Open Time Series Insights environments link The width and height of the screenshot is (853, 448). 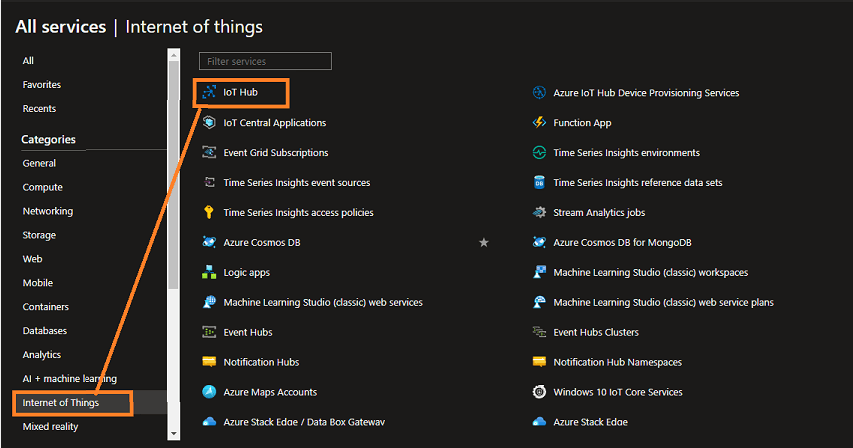point(627,153)
